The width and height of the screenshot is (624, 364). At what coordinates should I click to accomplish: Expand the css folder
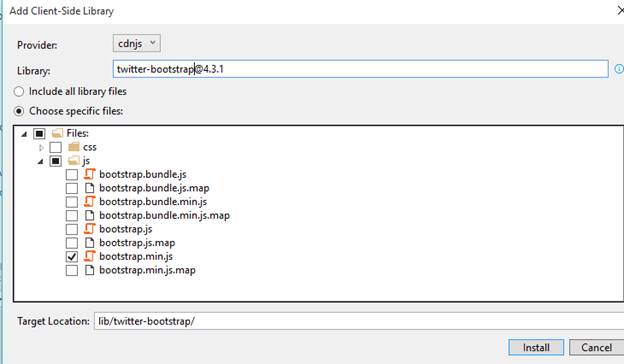pyautogui.click(x=41, y=148)
